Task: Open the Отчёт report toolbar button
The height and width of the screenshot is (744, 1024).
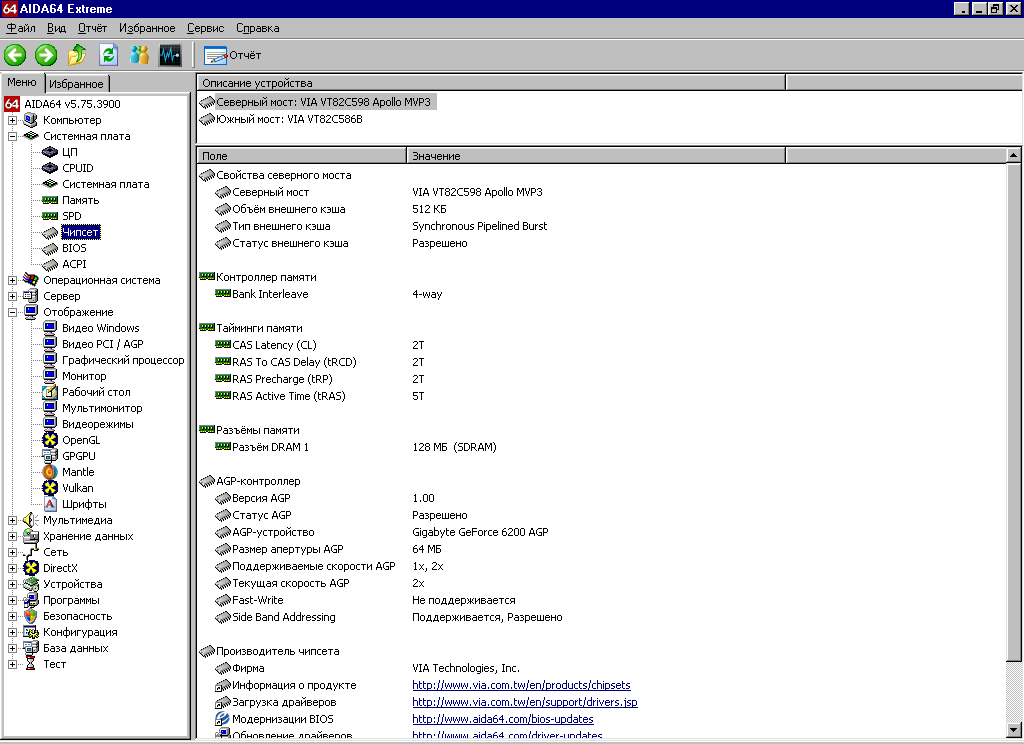Action: pos(232,55)
